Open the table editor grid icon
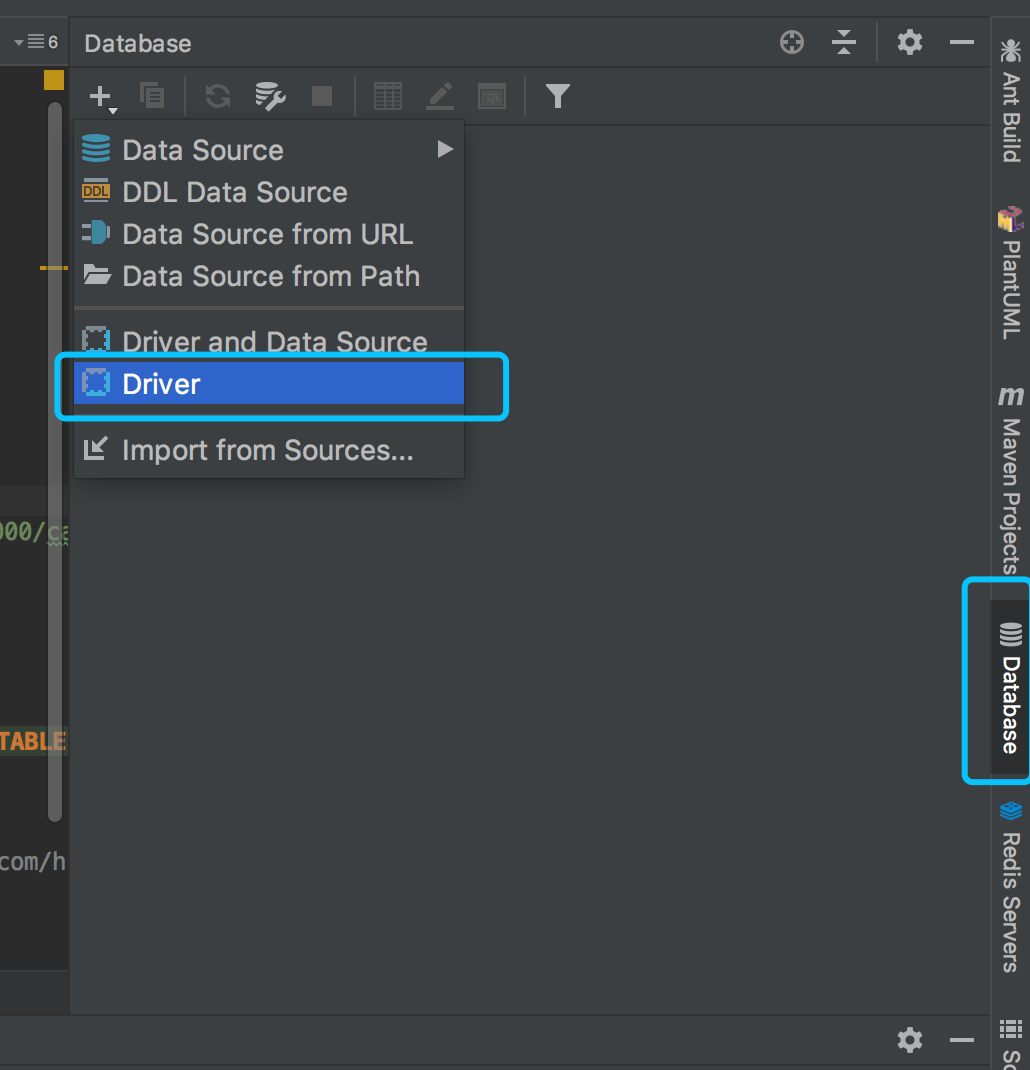This screenshot has width=1030, height=1070. point(388,96)
